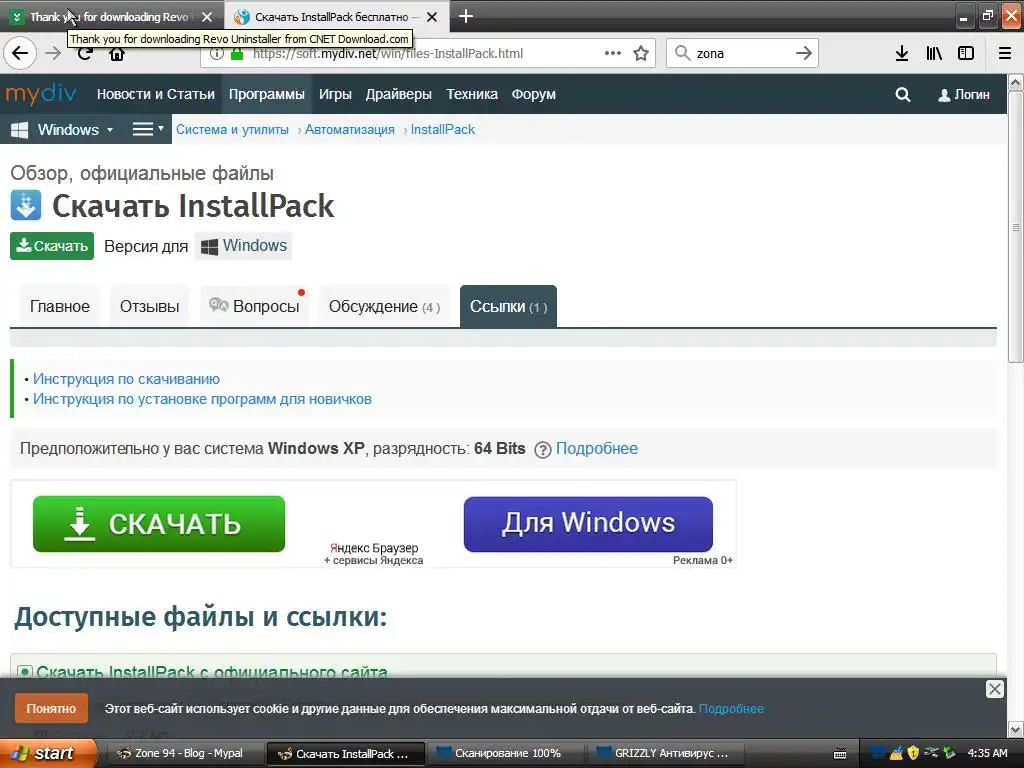Open the Windows start button
1024x768 pixels.
47,754
